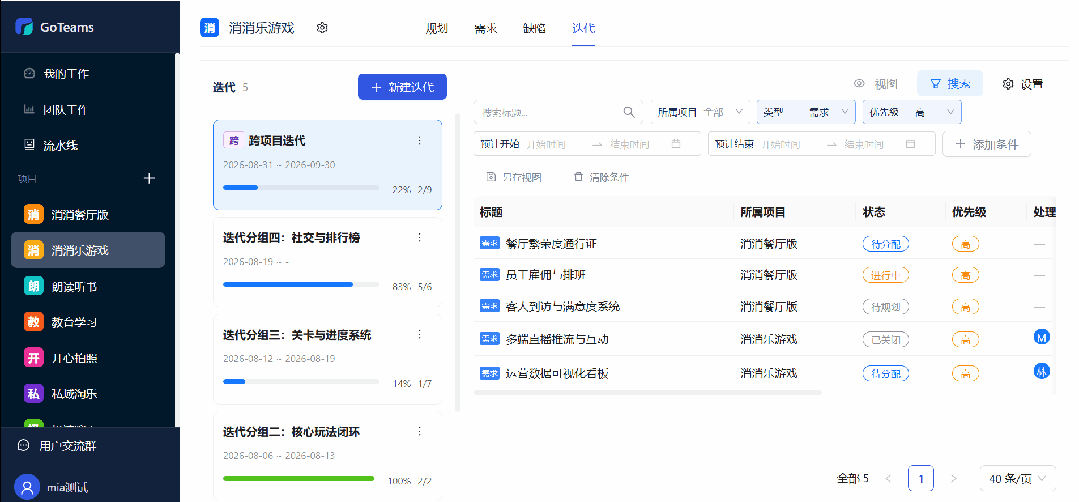Toggle the 搜索 filter panel button
1079x502 pixels.
pos(950,84)
